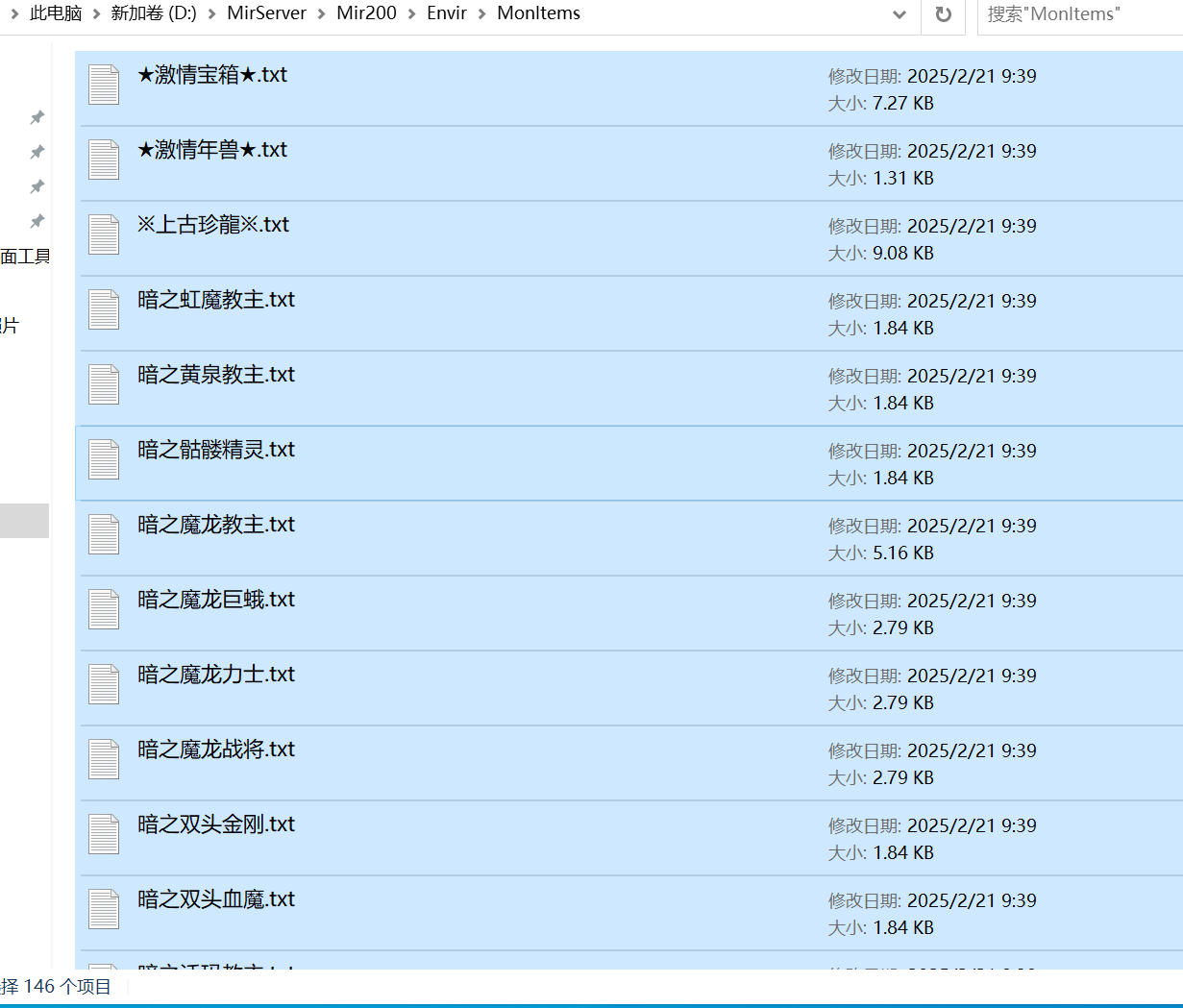The width and height of the screenshot is (1183, 1008).
Task: Click the 1.31 KB size value
Action: 903,178
